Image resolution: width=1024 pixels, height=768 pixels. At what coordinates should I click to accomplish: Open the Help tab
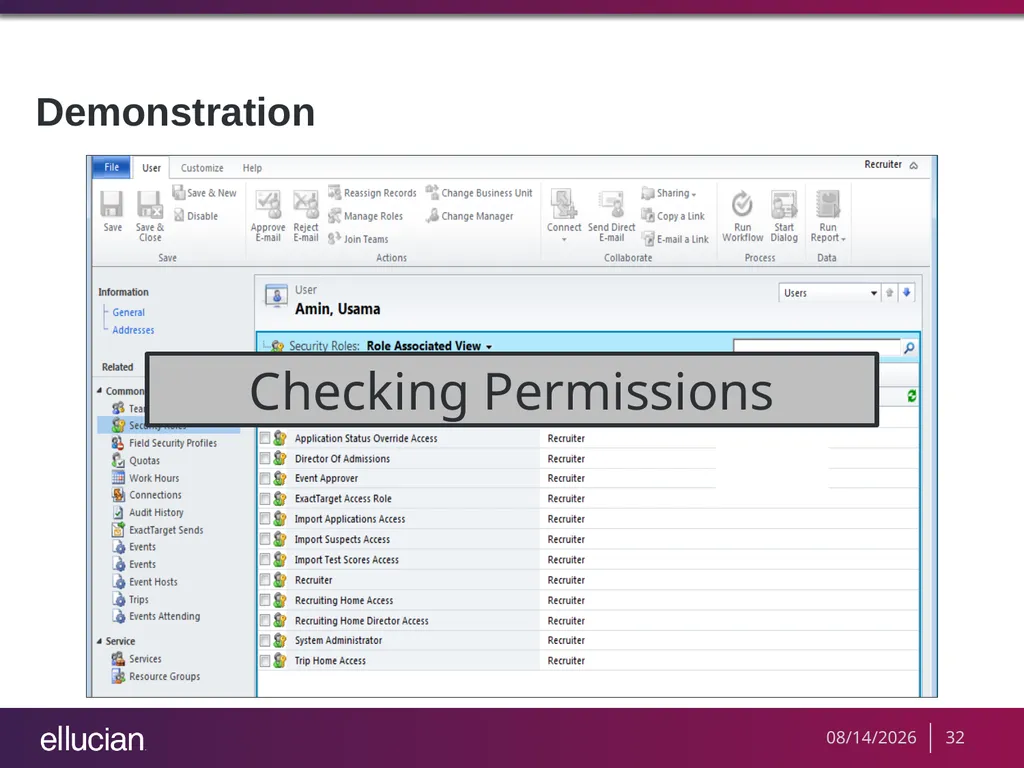(252, 168)
